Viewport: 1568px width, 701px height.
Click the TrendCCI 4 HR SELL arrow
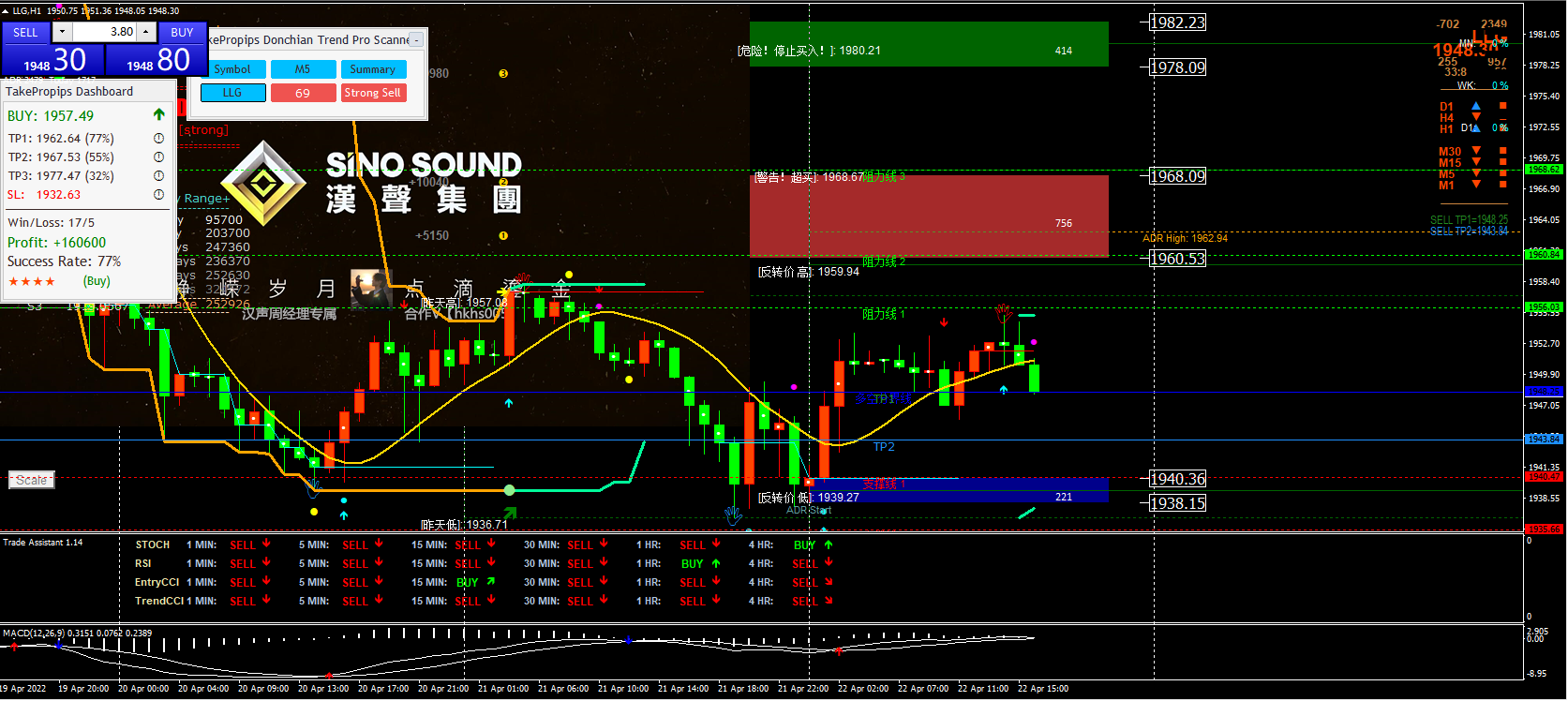(829, 601)
